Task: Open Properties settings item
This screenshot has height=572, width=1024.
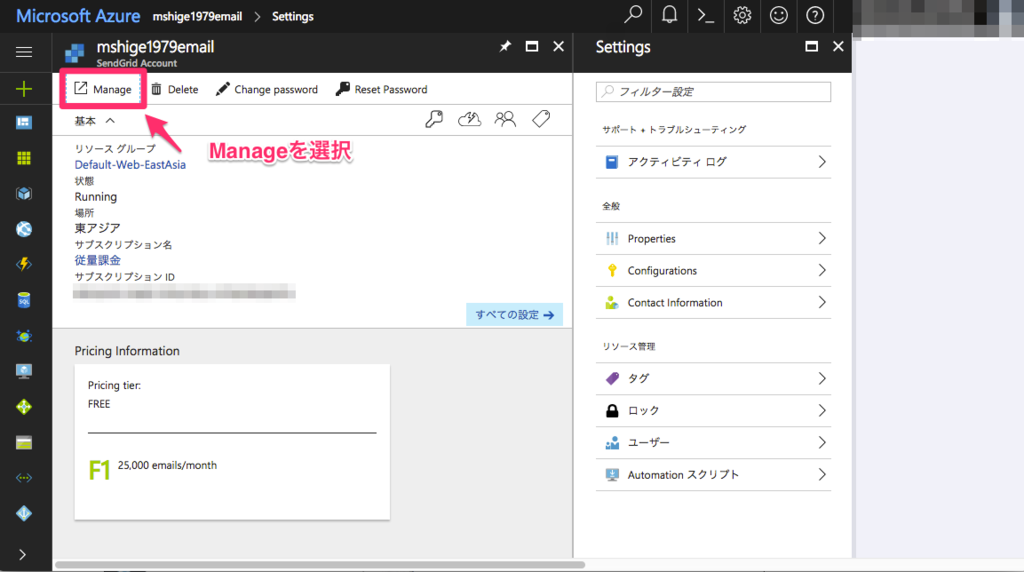Action: pos(713,238)
